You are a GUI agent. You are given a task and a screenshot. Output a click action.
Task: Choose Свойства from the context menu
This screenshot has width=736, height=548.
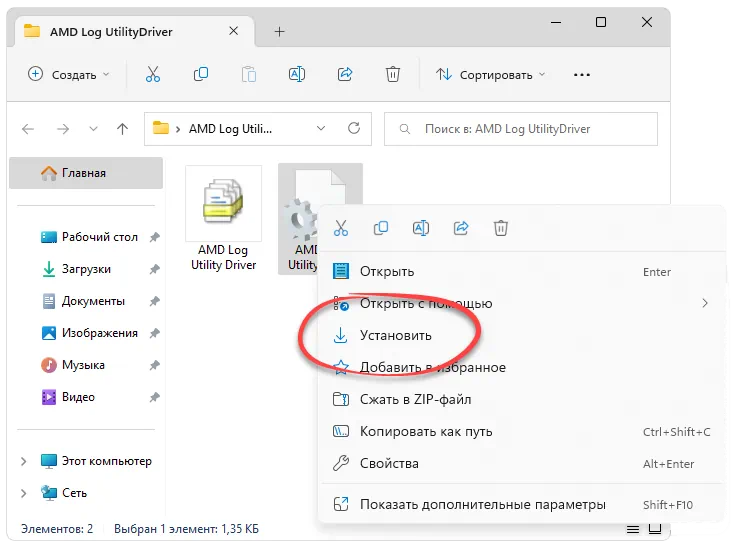(522, 463)
